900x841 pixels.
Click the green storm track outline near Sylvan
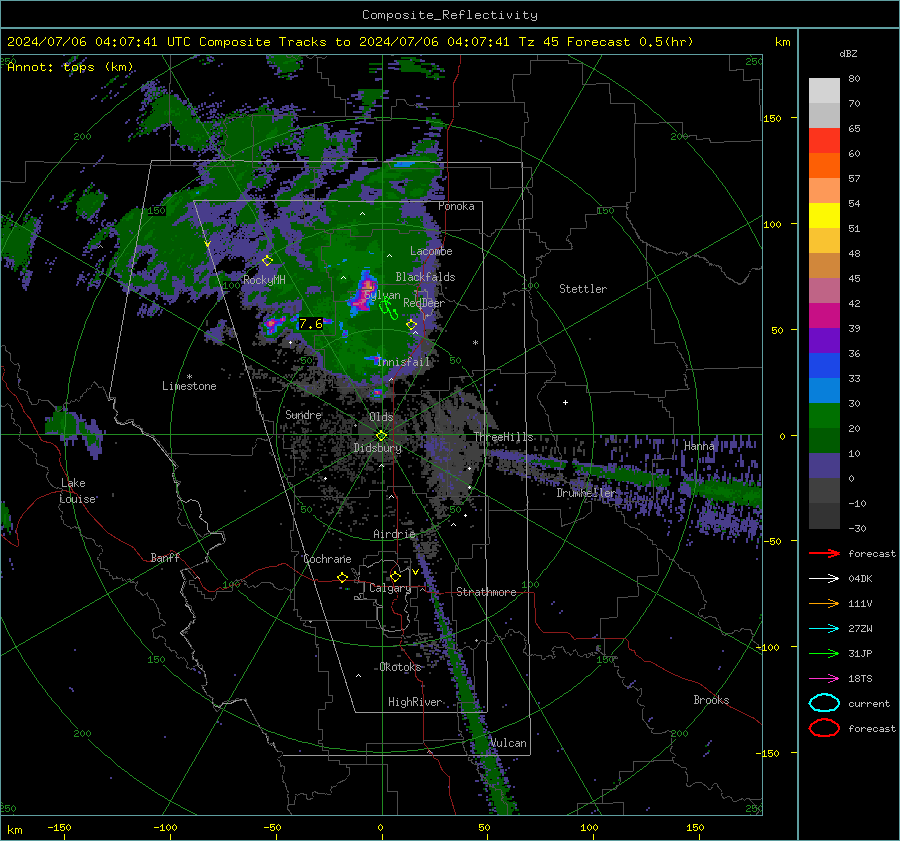389,309
